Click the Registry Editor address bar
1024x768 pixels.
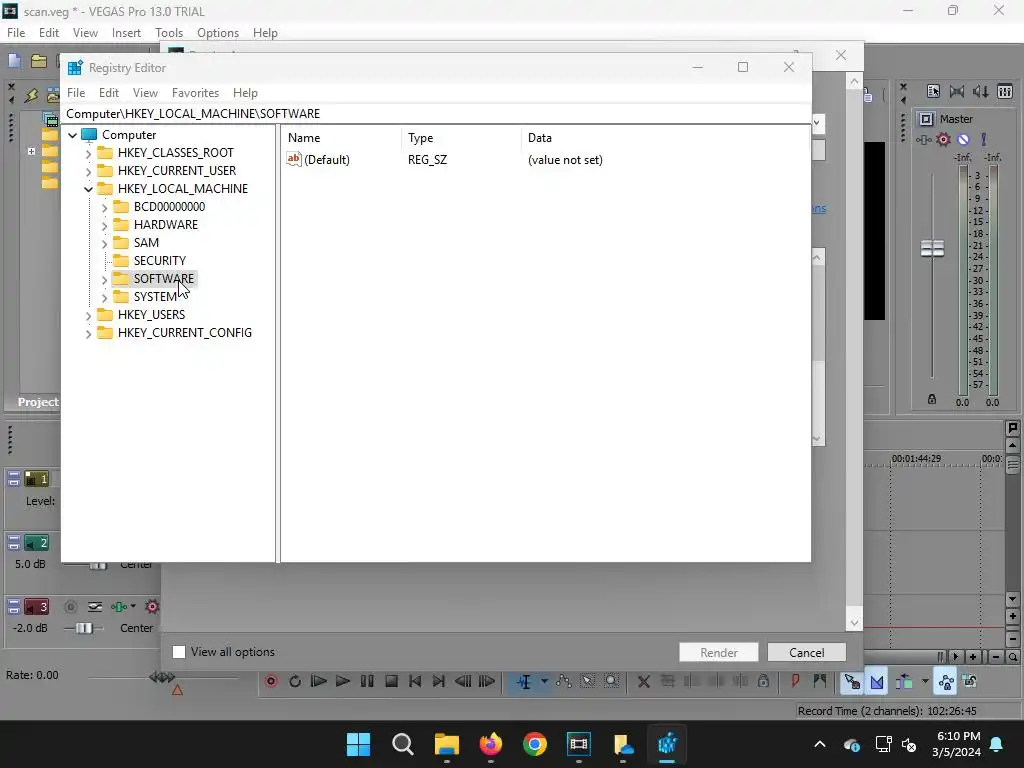(436, 114)
